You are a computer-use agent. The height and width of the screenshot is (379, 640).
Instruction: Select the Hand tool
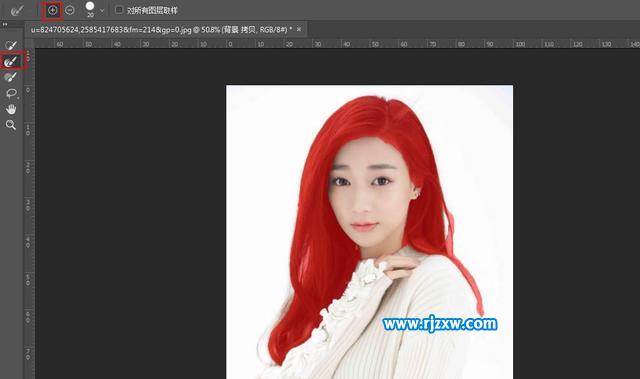(11, 109)
